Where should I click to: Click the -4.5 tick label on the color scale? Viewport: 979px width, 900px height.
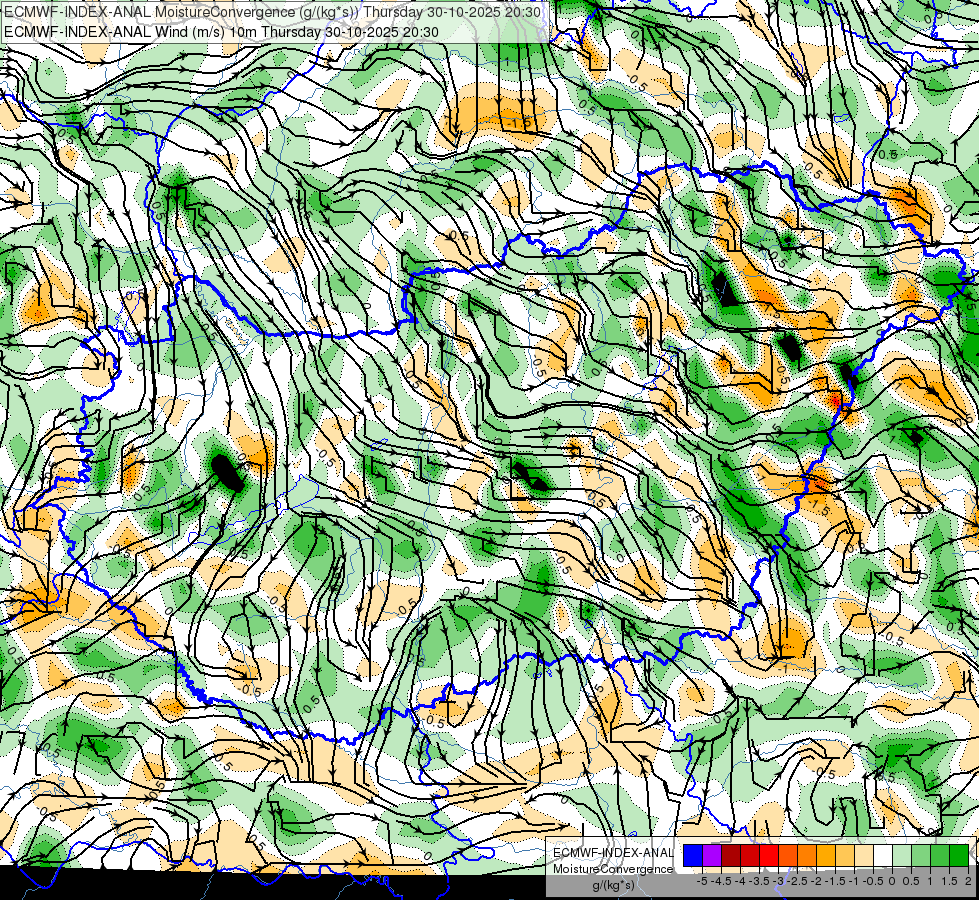tap(721, 881)
